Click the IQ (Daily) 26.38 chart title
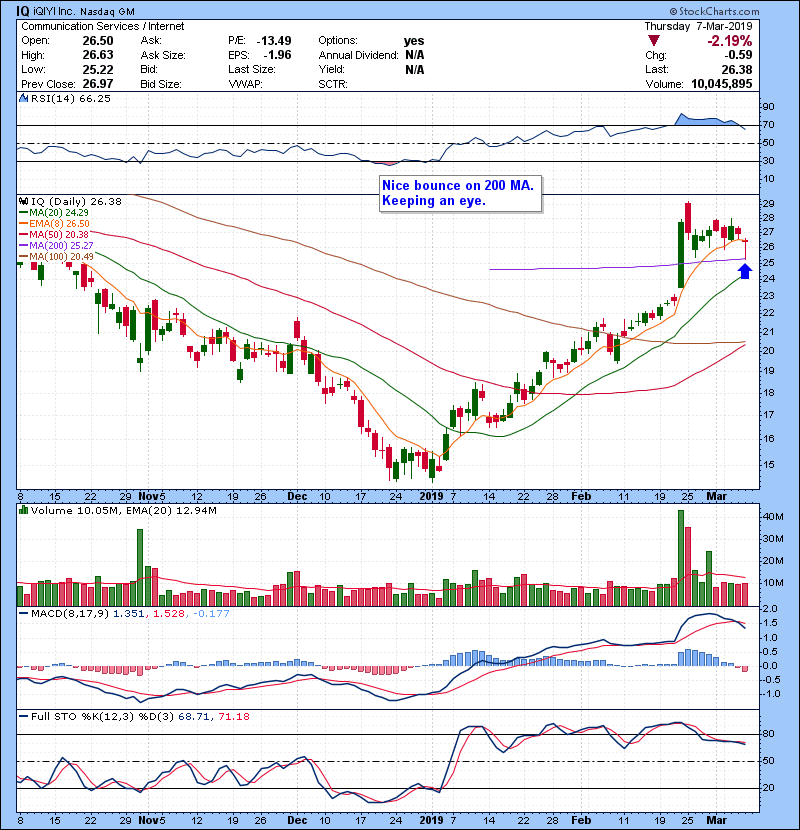 point(76,201)
